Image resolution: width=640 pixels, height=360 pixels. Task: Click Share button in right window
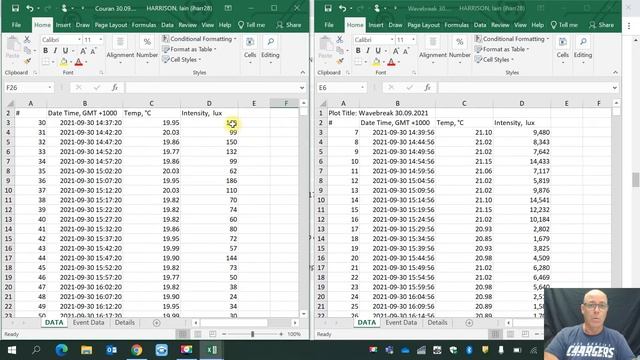click(x=602, y=25)
